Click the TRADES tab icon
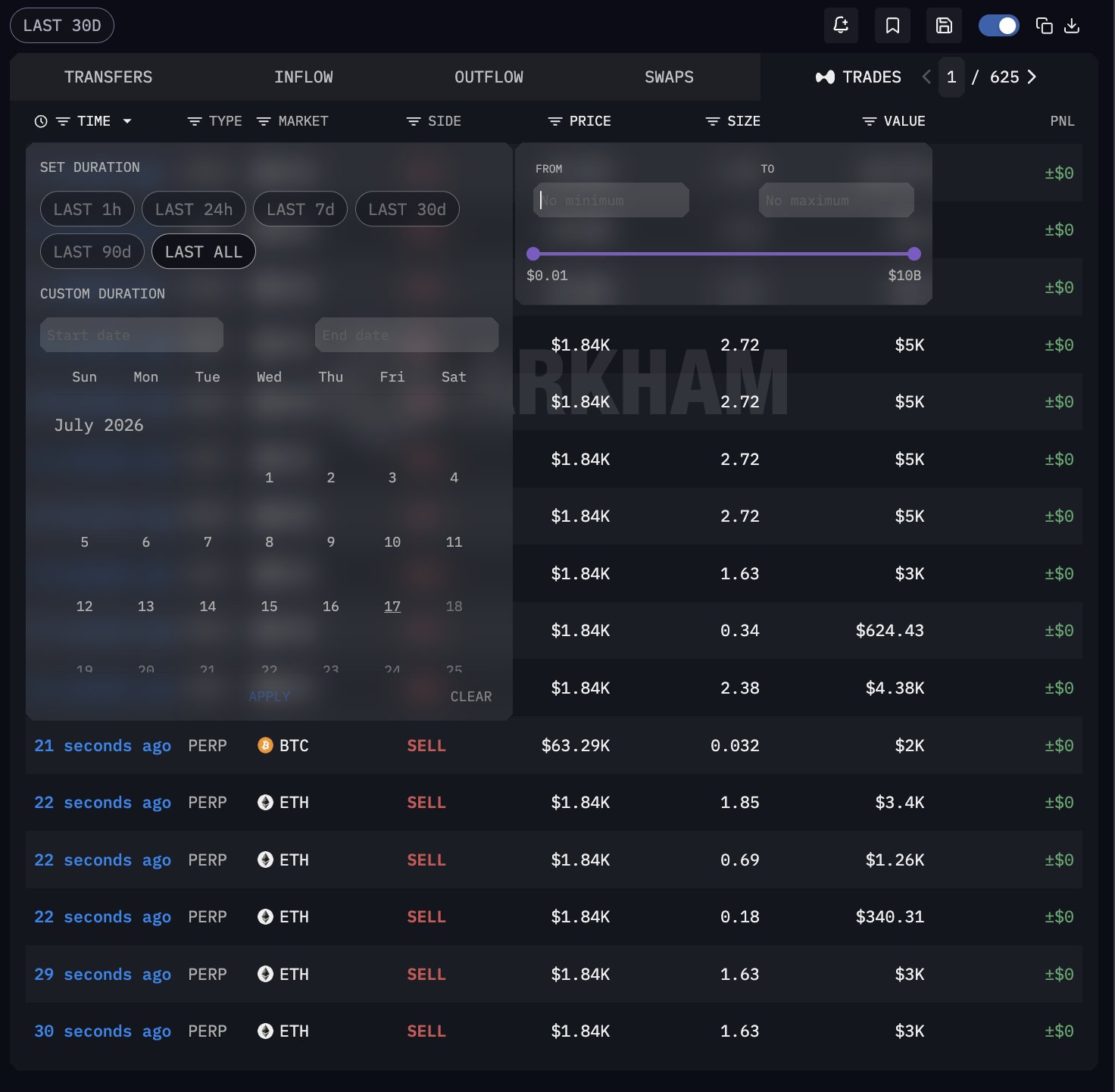 pyautogui.click(x=825, y=77)
